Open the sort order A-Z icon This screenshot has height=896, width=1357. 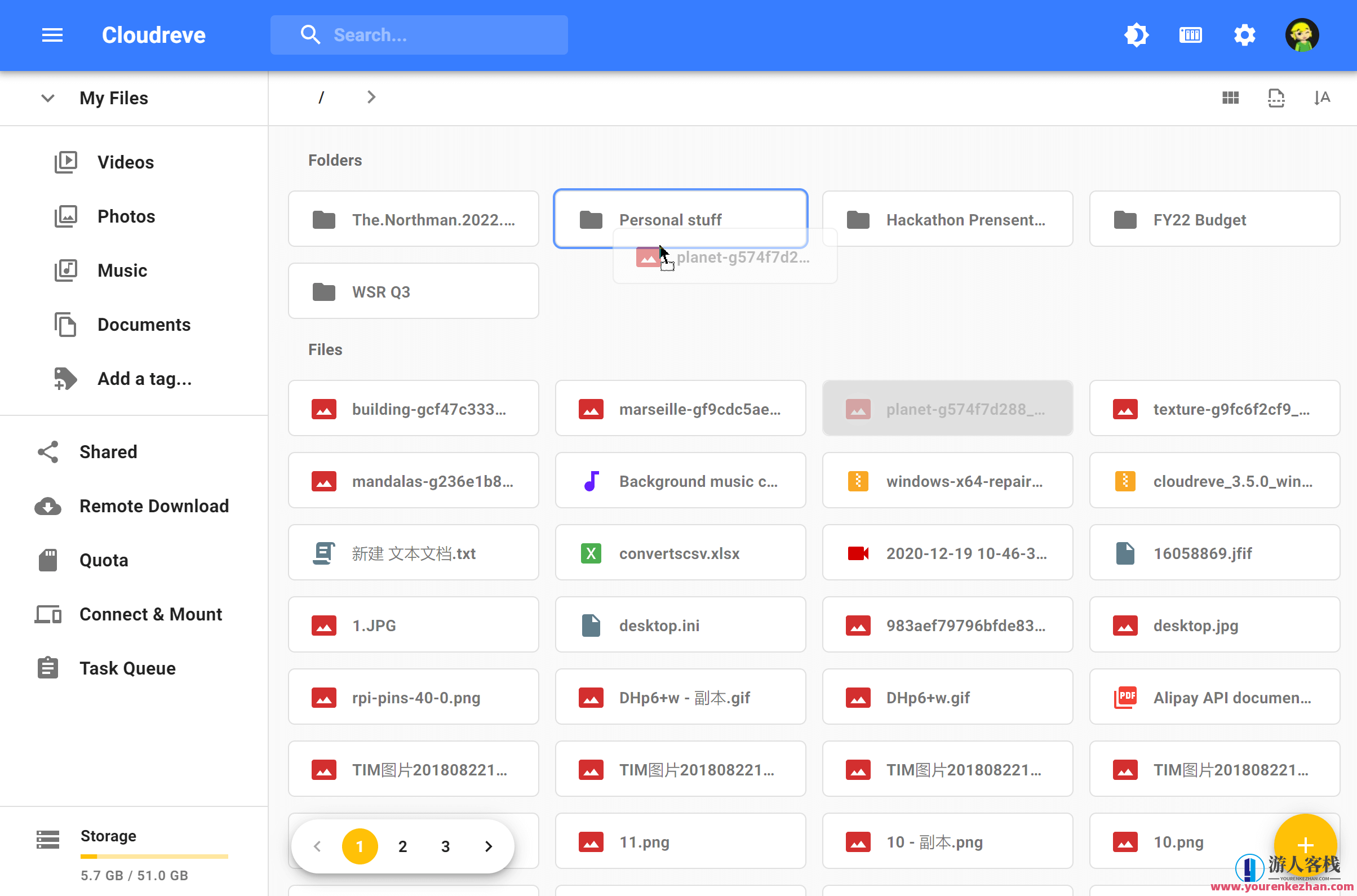1321,97
